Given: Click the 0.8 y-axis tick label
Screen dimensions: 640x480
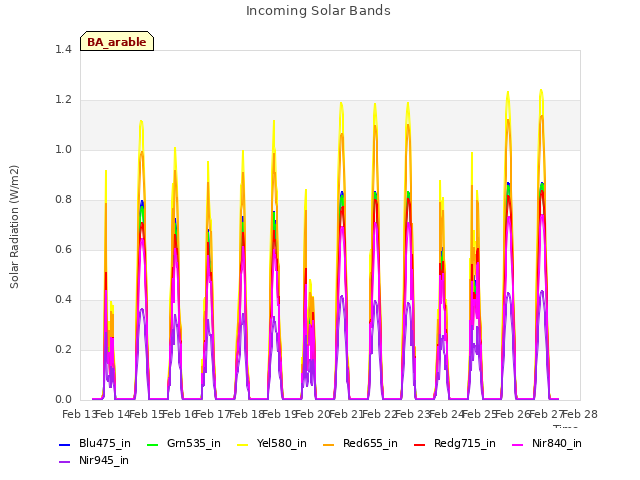Looking at the screenshot, I should pos(63,200).
